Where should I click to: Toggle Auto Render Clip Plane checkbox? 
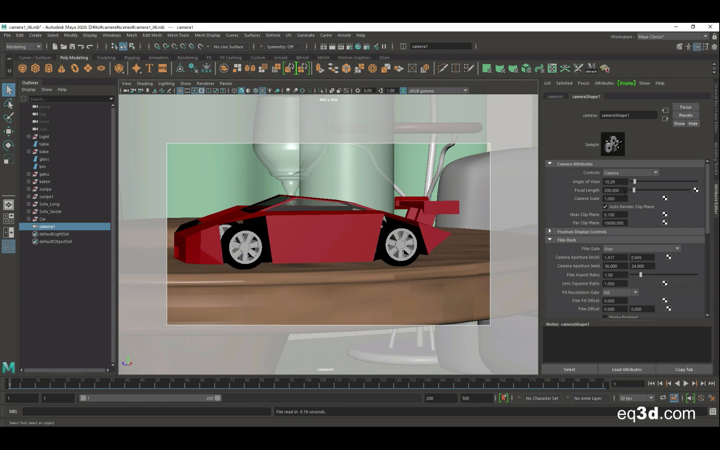(605, 206)
